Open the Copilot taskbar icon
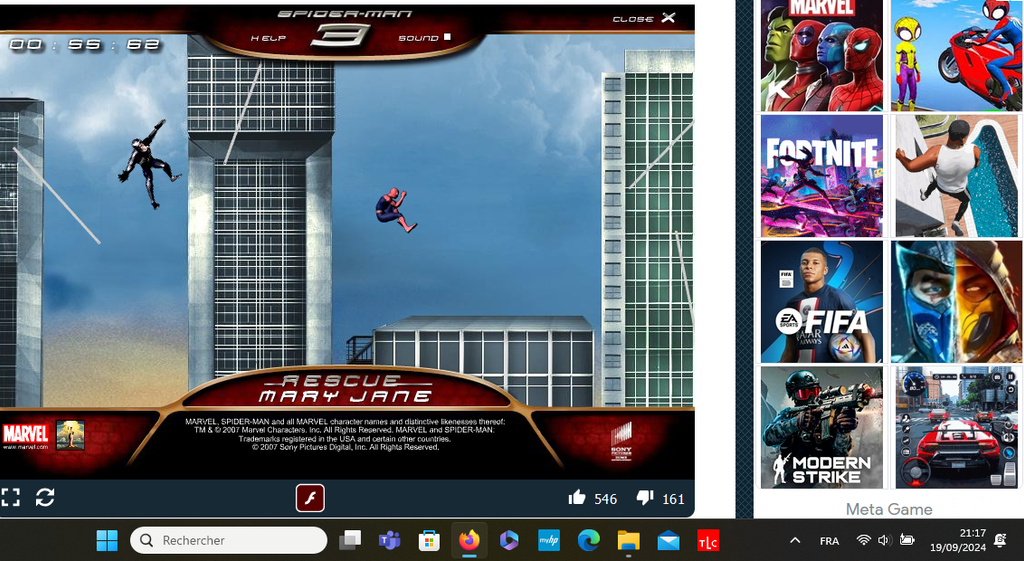 [509, 540]
